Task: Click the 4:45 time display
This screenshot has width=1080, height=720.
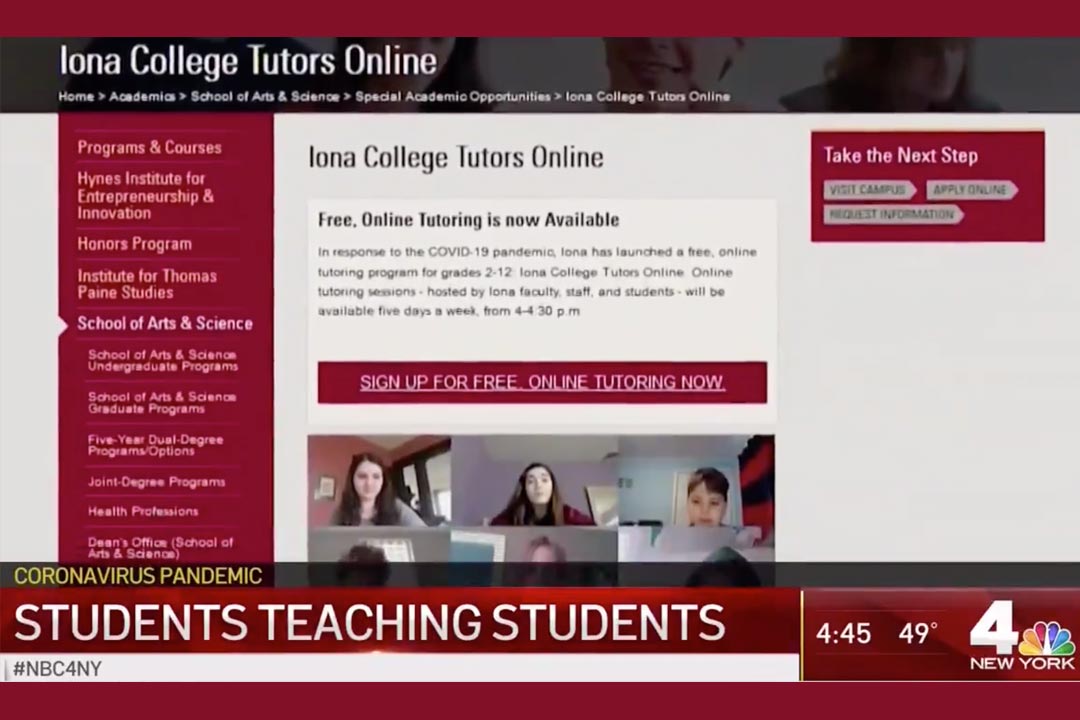Action: (843, 633)
